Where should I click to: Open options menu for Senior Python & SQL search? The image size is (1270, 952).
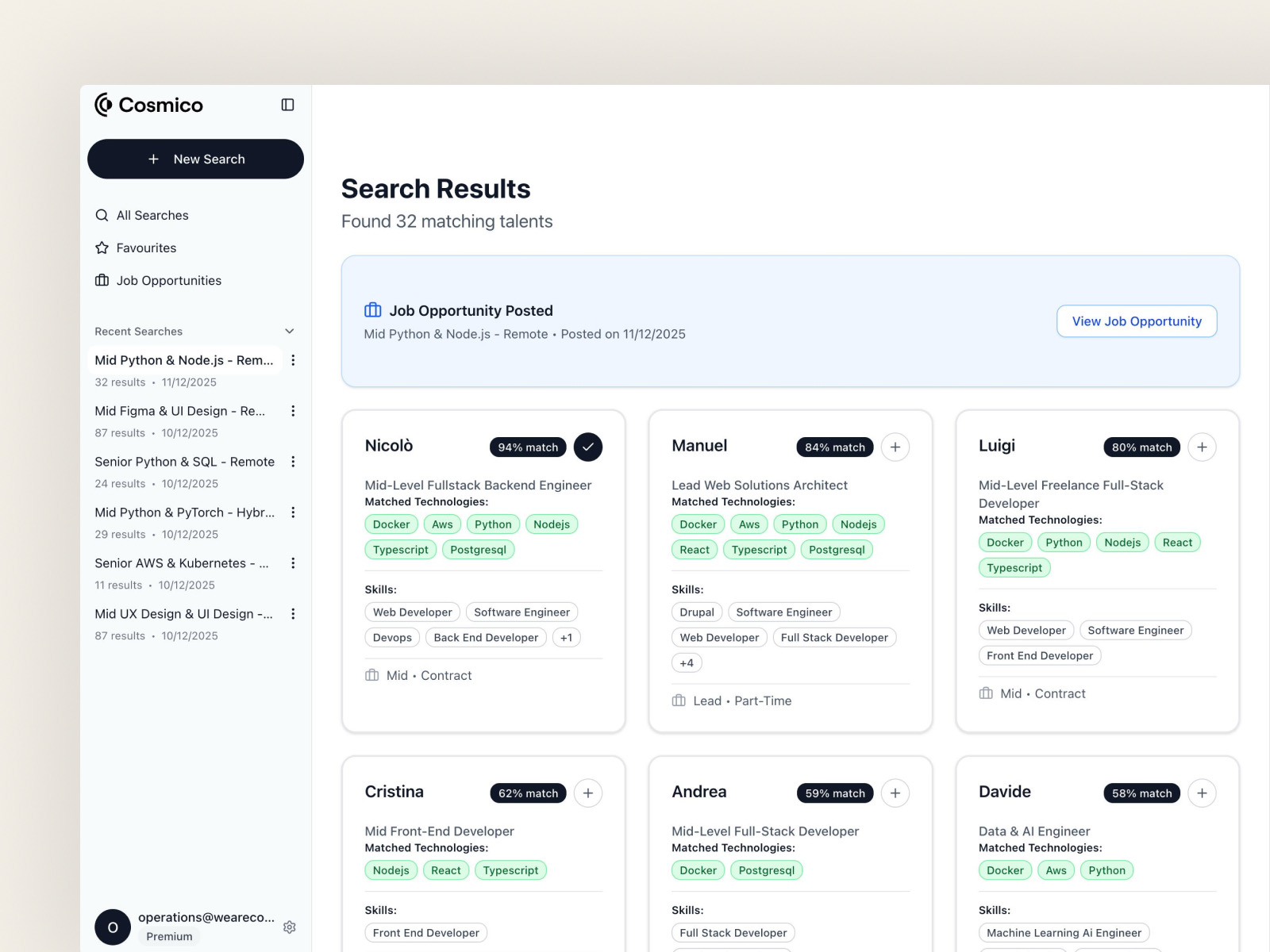click(x=294, y=461)
